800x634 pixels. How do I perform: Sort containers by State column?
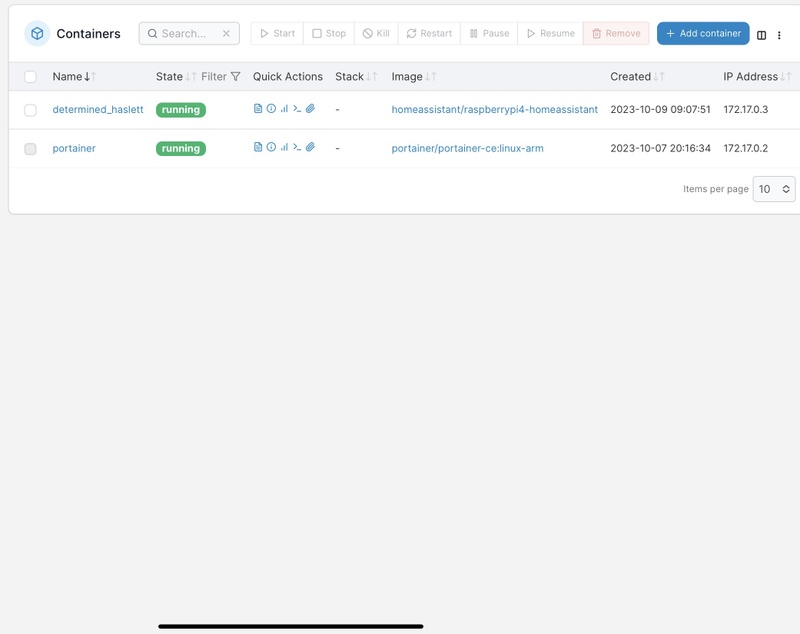176,77
